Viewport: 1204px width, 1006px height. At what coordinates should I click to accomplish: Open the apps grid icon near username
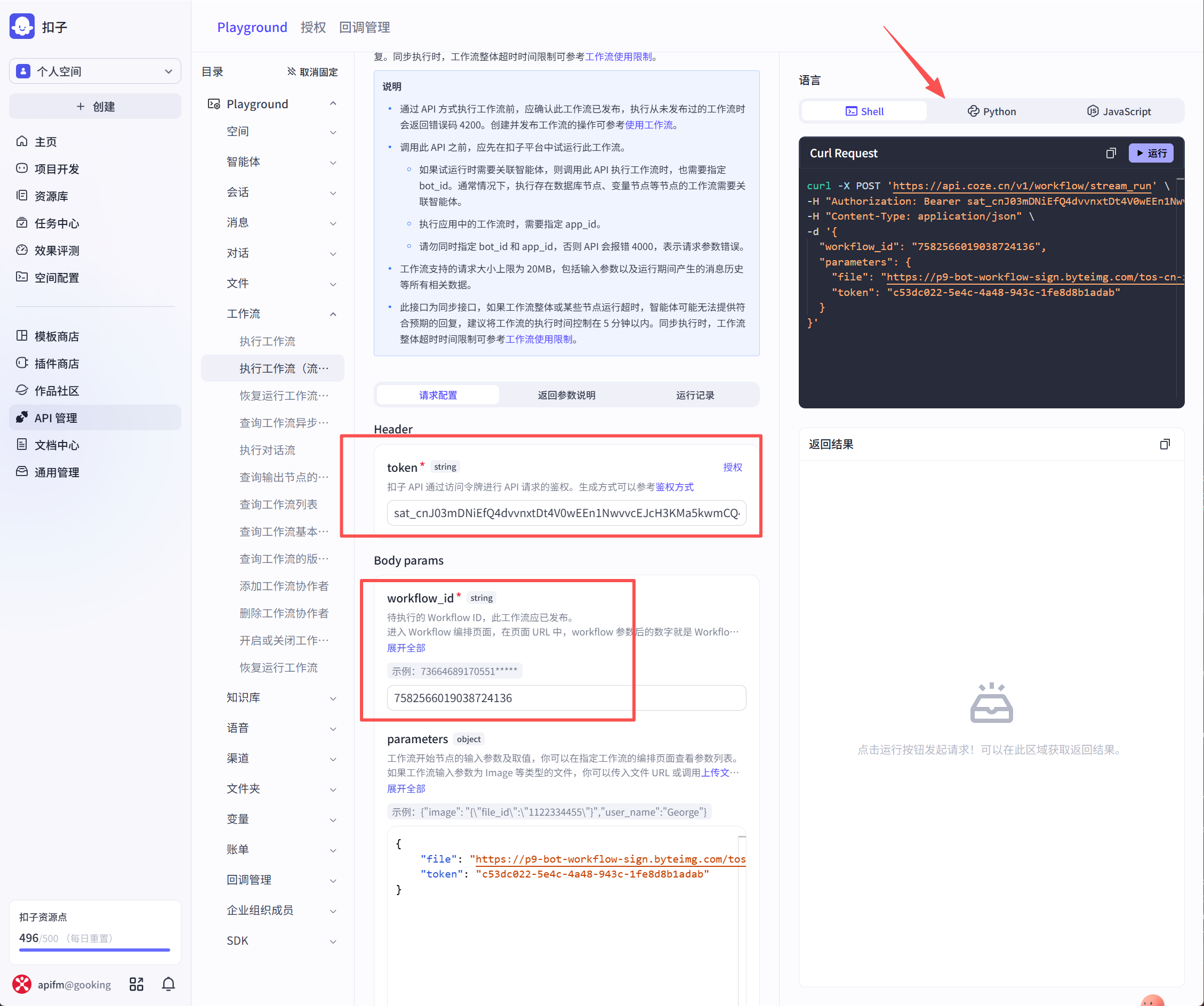pyautogui.click(x=136, y=984)
